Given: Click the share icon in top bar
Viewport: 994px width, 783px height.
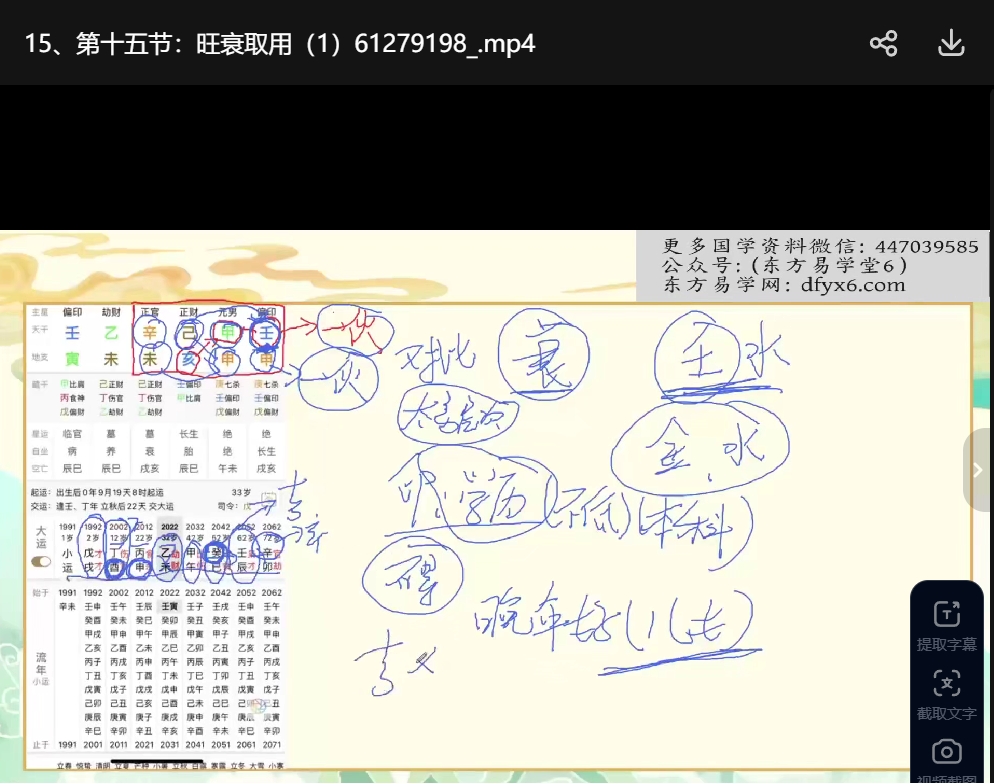Looking at the screenshot, I should tap(883, 43).
